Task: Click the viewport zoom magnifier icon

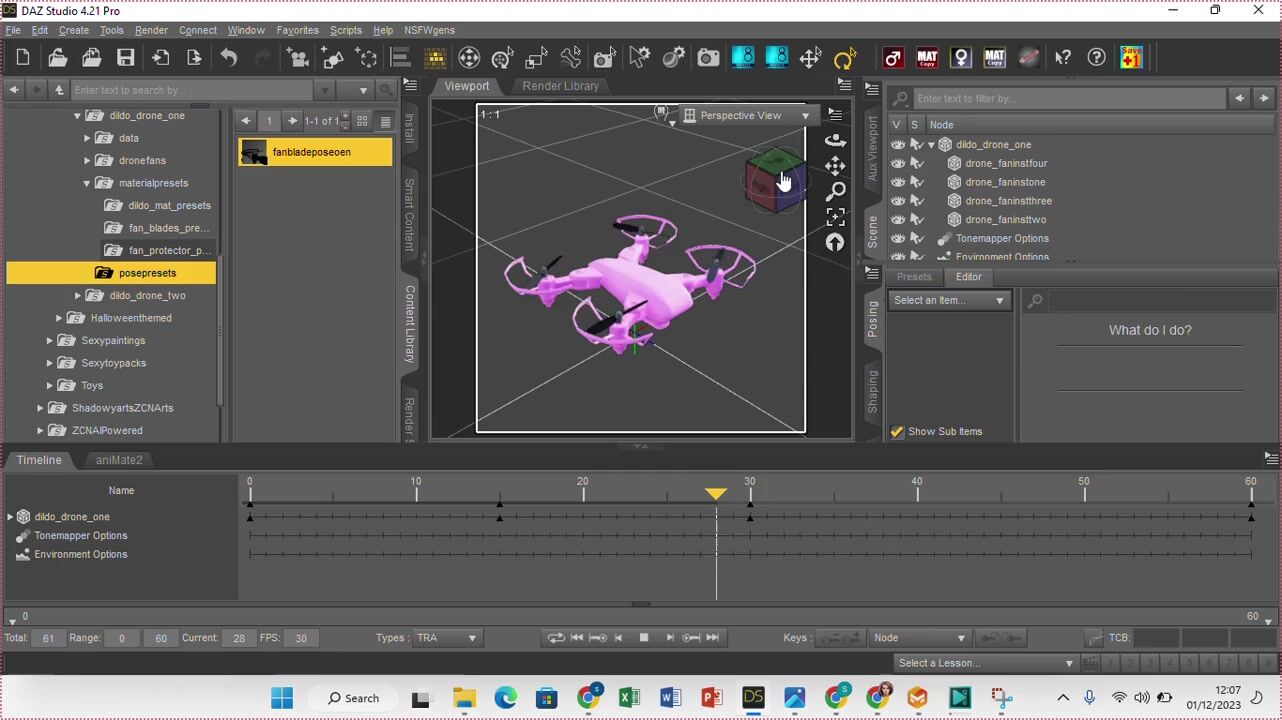Action: click(835, 191)
